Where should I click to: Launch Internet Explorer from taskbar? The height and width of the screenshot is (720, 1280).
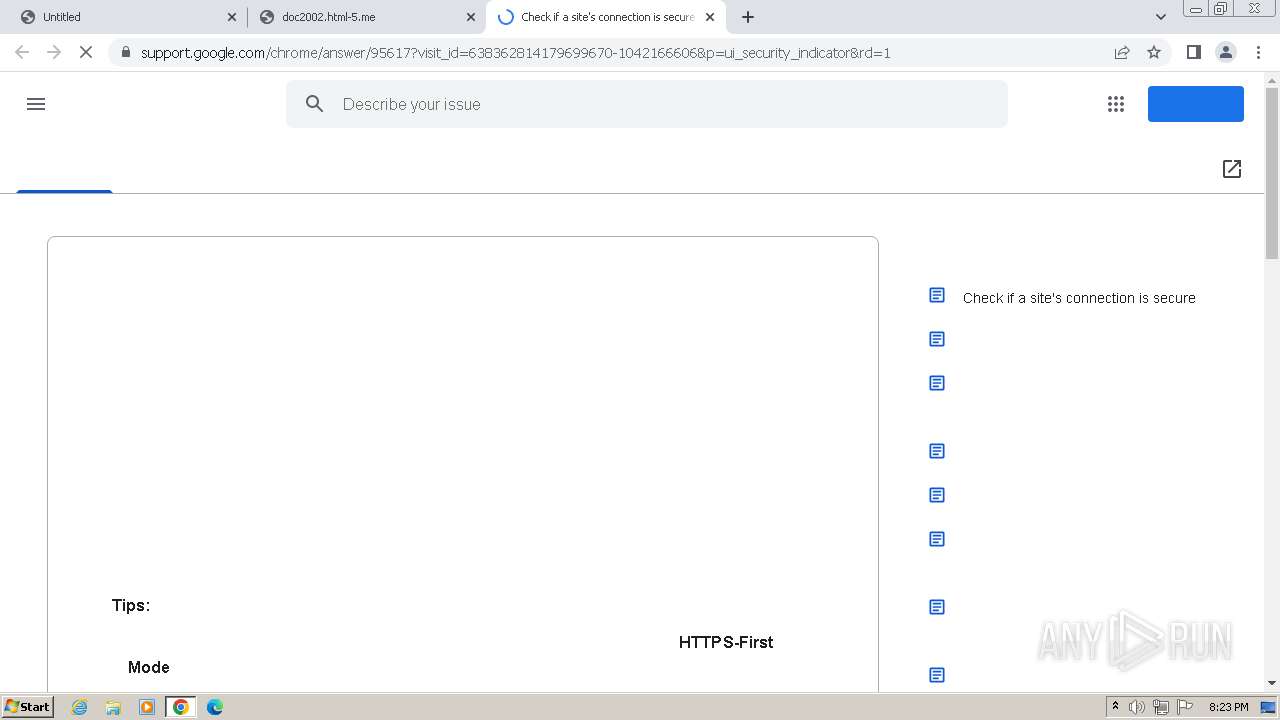click(79, 707)
